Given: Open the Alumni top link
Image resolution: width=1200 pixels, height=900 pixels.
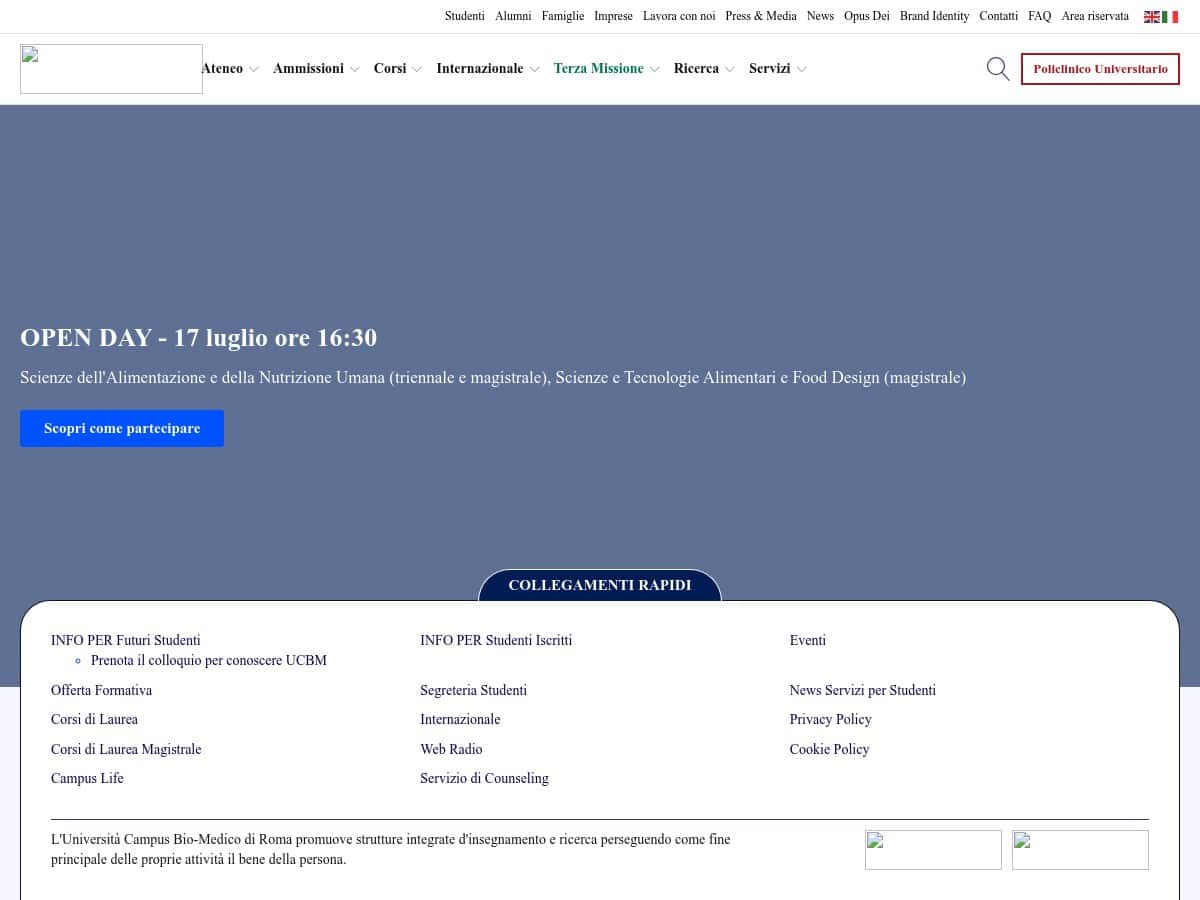Looking at the screenshot, I should click(513, 16).
